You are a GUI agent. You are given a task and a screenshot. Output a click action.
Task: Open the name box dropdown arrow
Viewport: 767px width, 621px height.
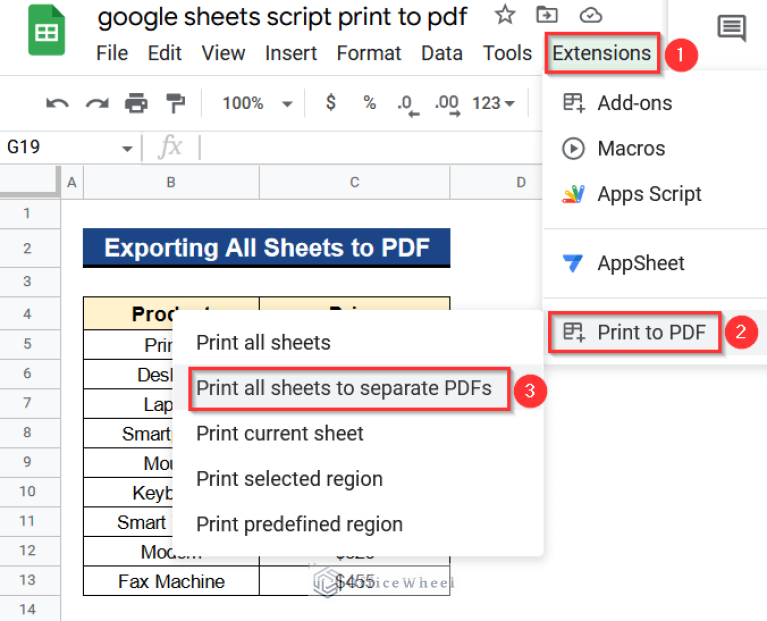(x=127, y=148)
